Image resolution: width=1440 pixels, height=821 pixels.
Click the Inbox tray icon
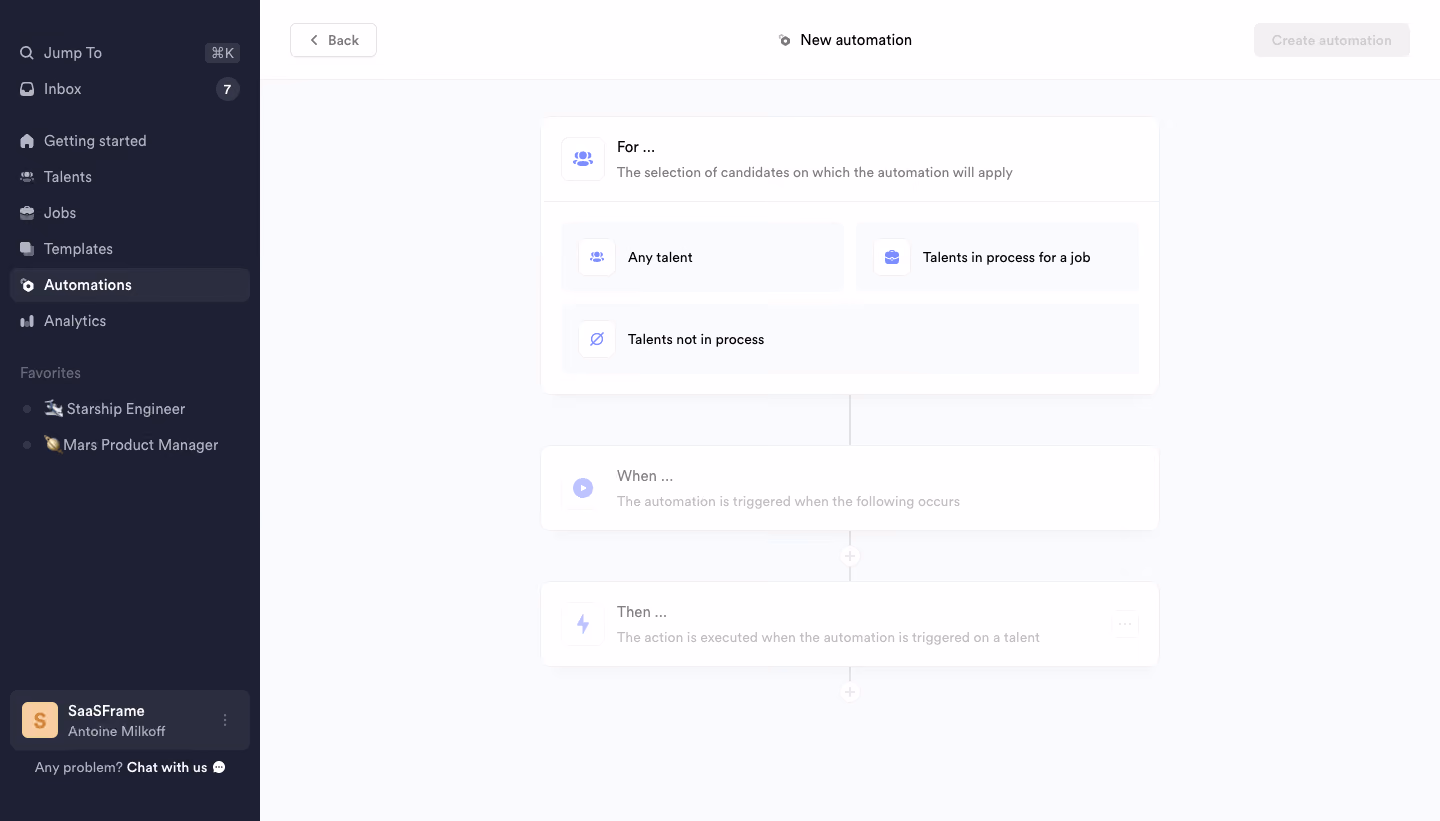27,89
